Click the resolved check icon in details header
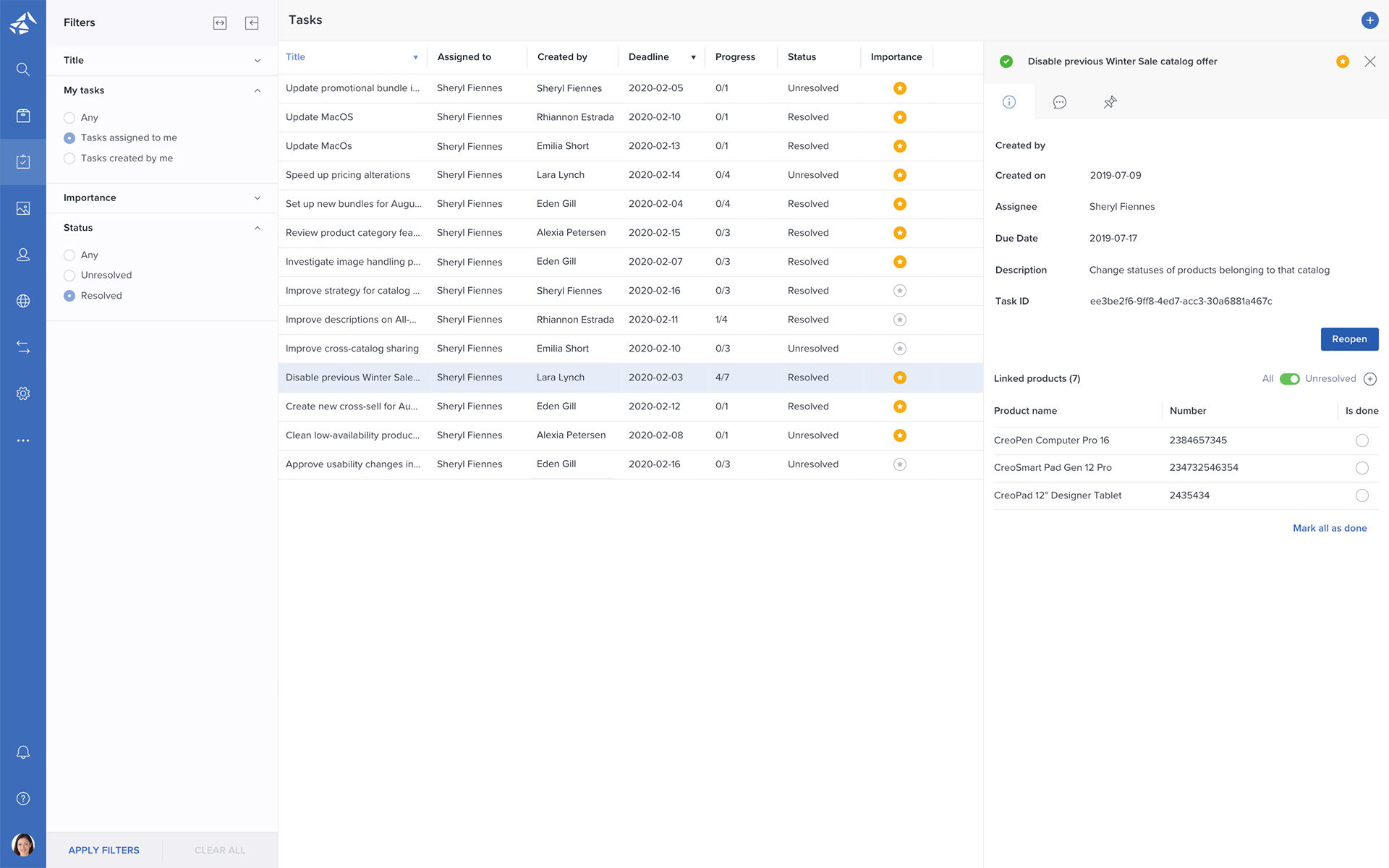 (x=1006, y=61)
